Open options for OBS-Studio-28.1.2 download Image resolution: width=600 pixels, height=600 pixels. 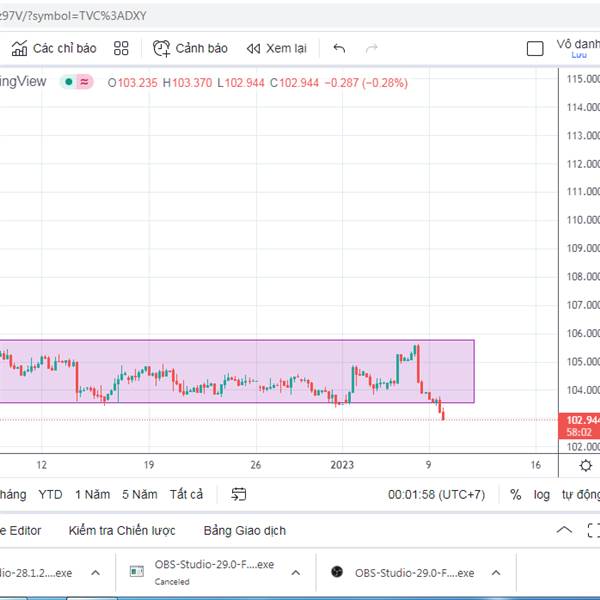coord(95,573)
